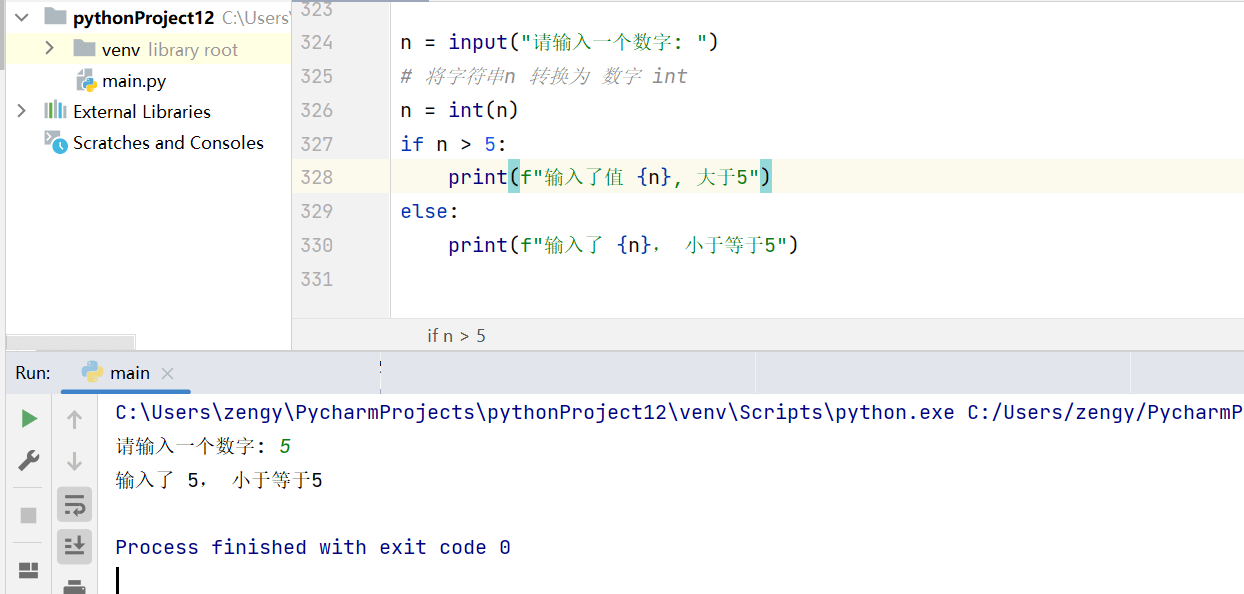Viewport: 1244px width, 594px height.
Task: Click the up arrow in the run console
Action: pos(74,420)
